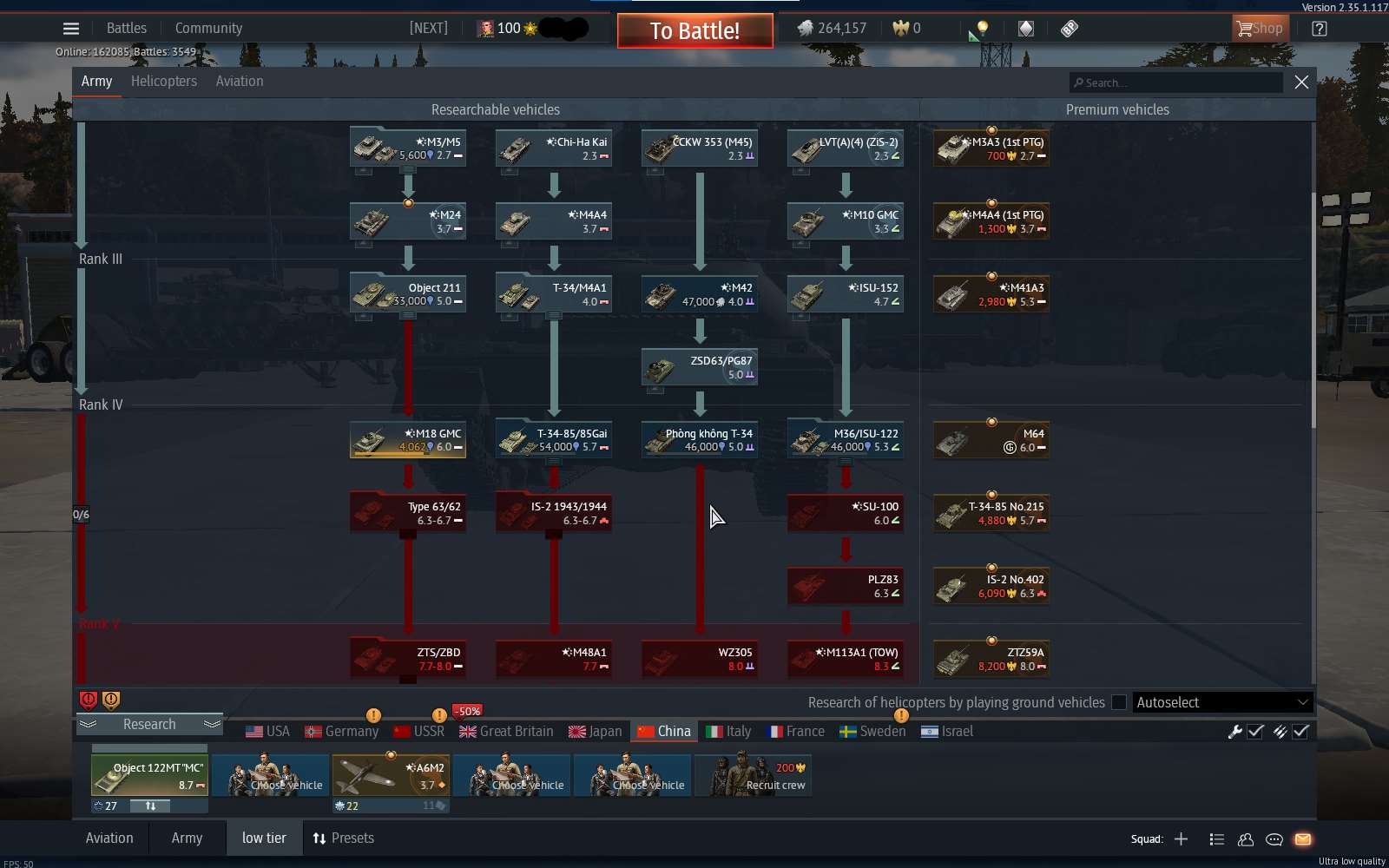This screenshot has width=1389, height=868.
Task: Open the Shop
Action: coord(1260,29)
